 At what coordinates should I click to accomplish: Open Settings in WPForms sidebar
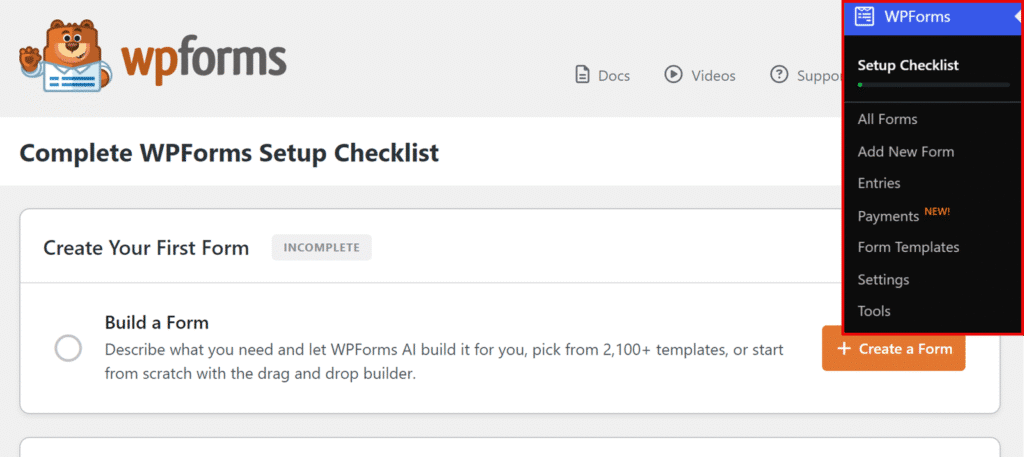883,280
